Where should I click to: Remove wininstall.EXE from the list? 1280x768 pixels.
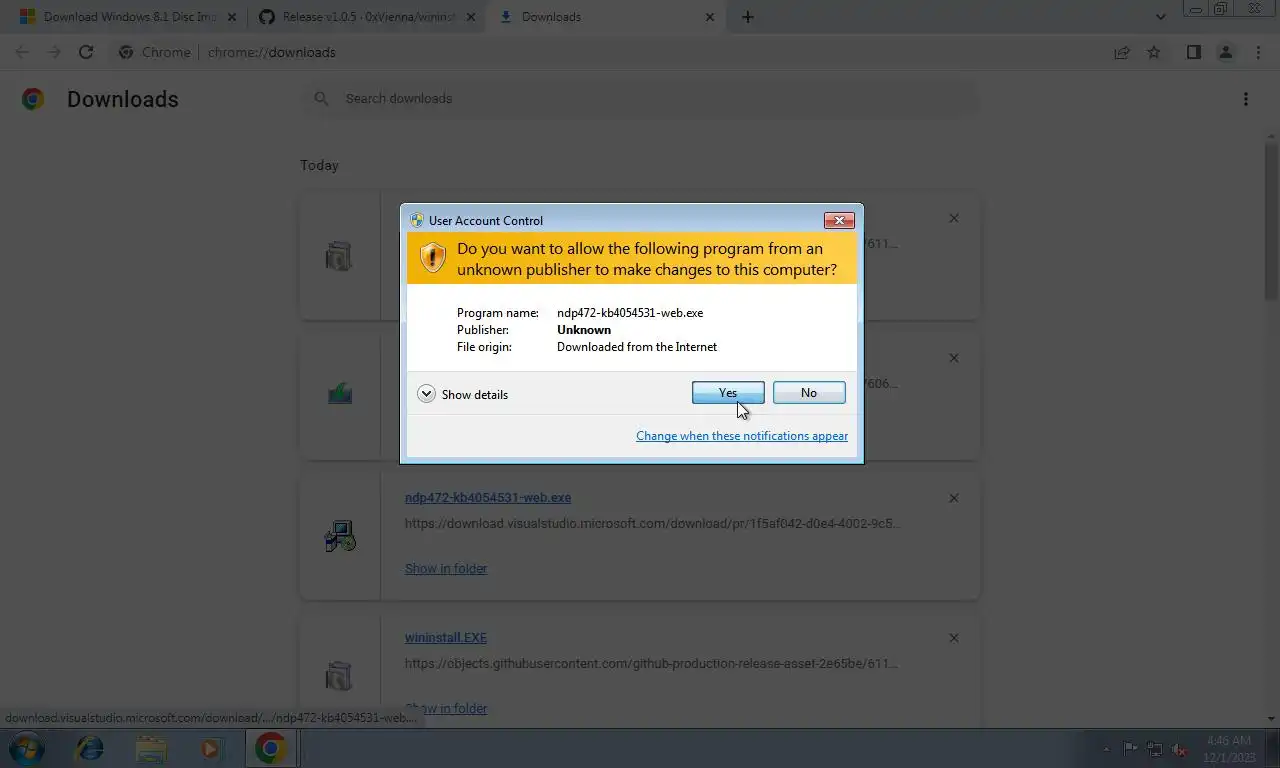tap(954, 638)
